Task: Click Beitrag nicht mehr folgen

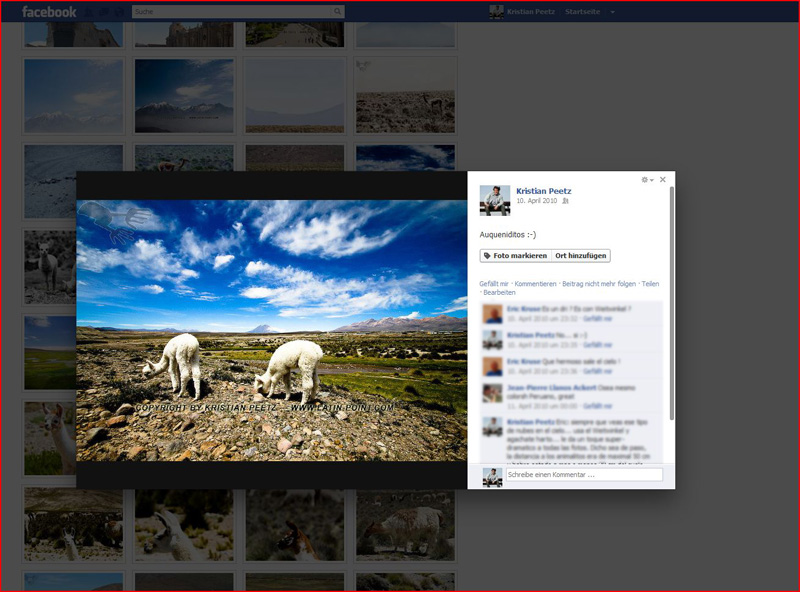Action: coord(599,284)
